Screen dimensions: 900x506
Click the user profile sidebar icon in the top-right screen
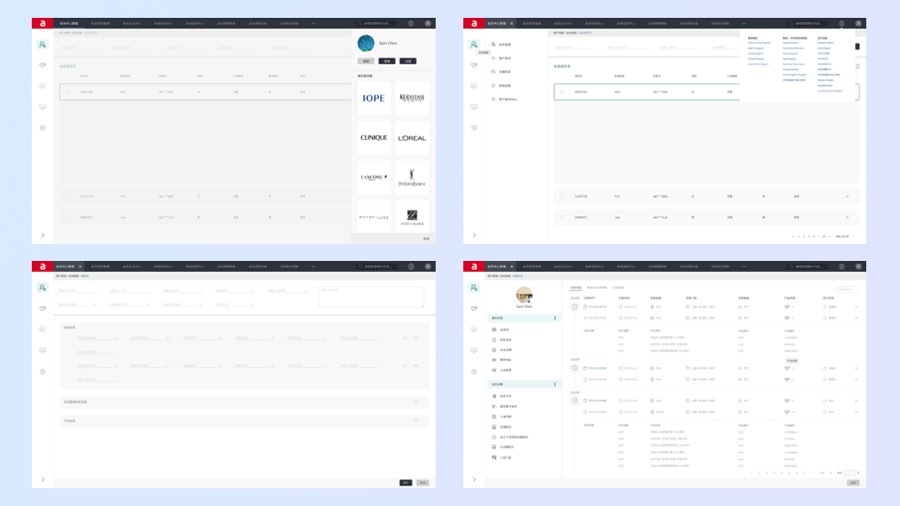click(474, 45)
